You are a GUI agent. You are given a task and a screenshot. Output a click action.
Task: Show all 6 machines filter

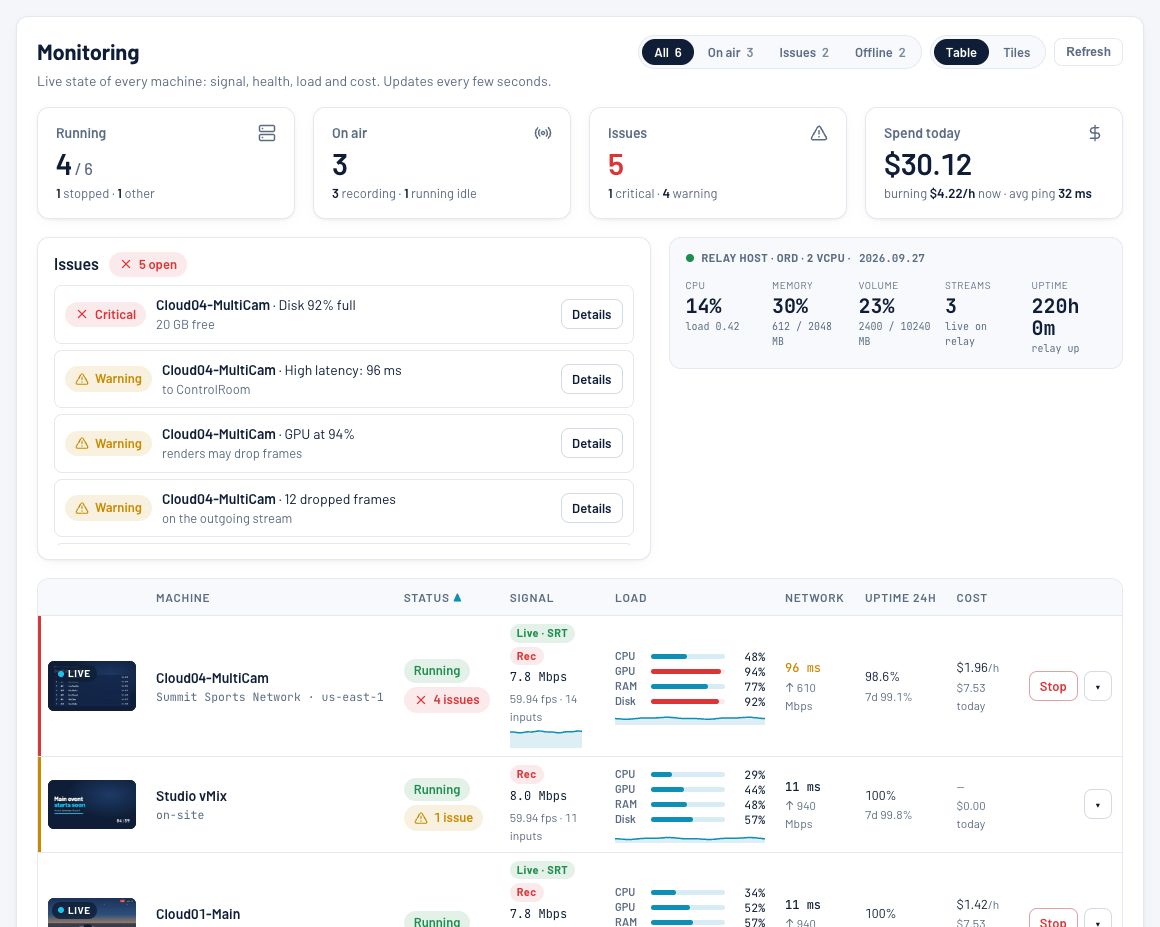tap(667, 53)
